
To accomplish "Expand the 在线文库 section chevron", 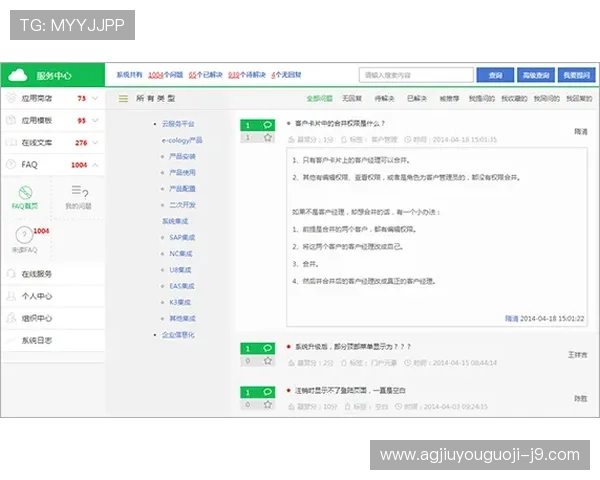I will point(95,142).
